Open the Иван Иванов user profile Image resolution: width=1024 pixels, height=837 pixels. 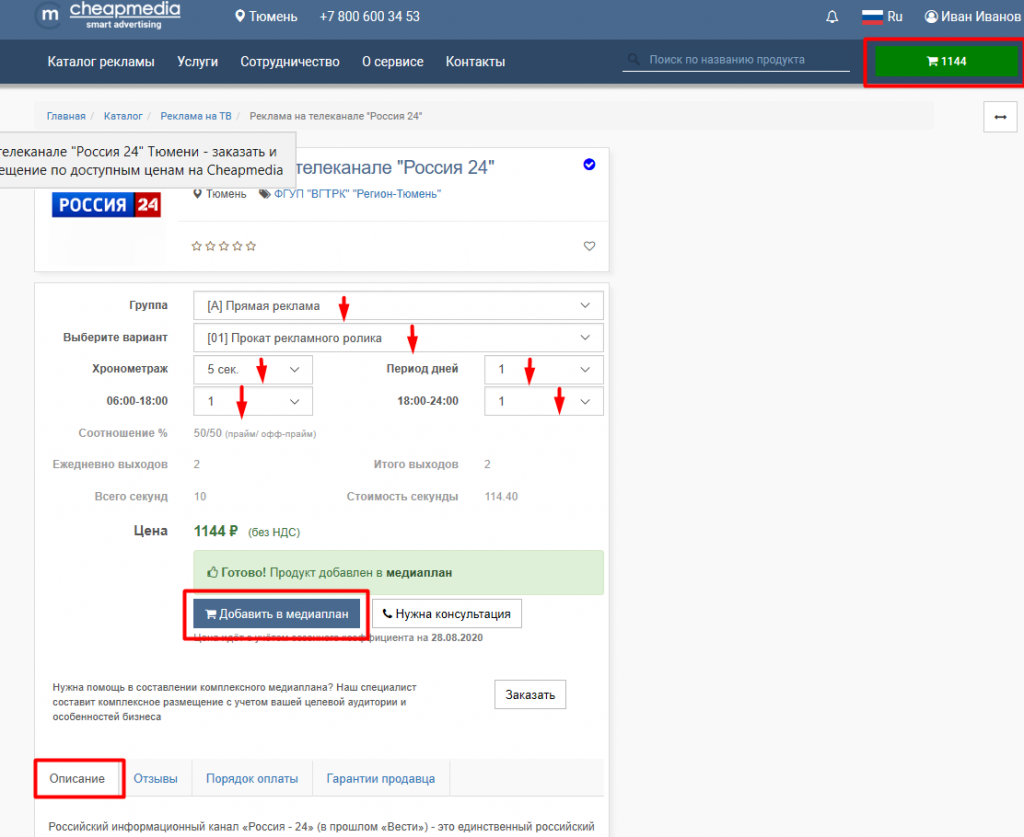(x=972, y=17)
